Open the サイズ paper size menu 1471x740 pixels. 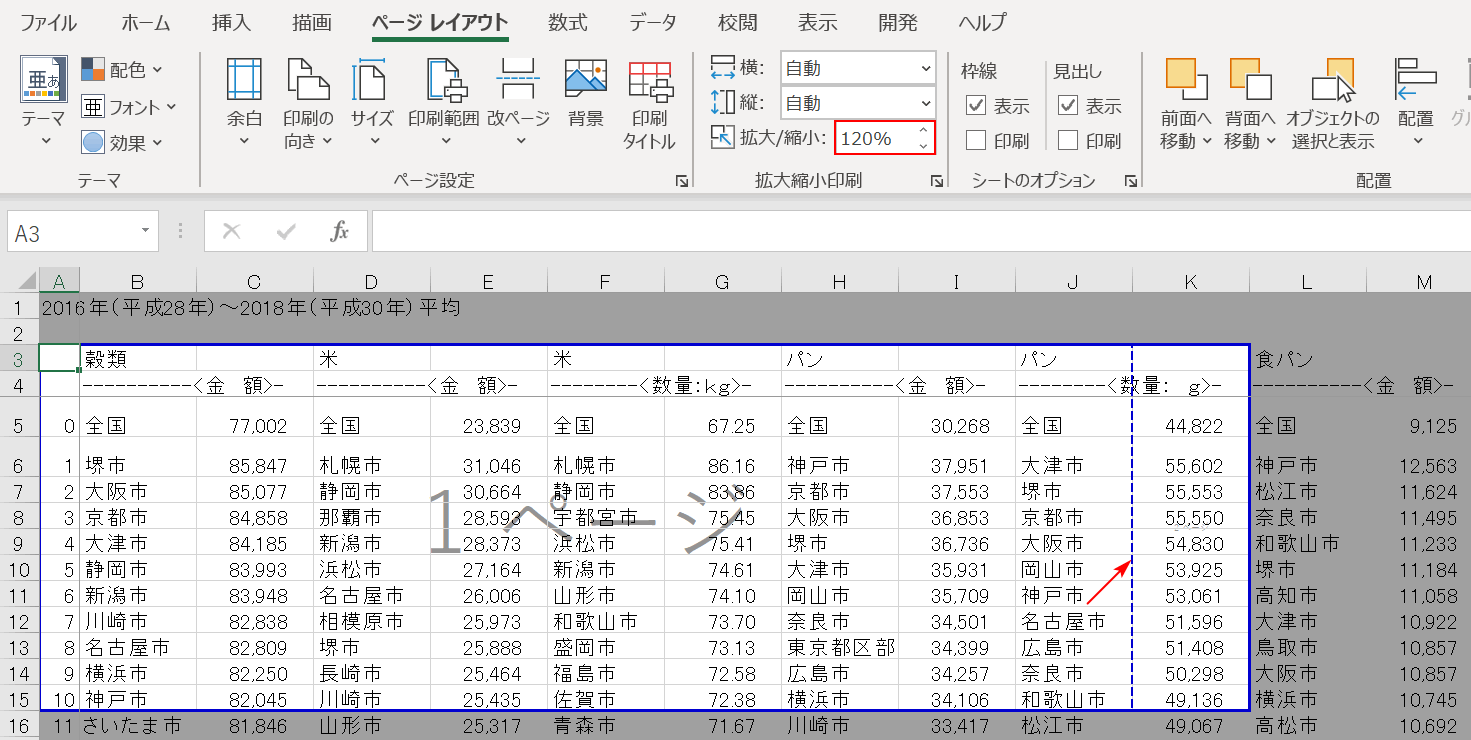coord(371,103)
